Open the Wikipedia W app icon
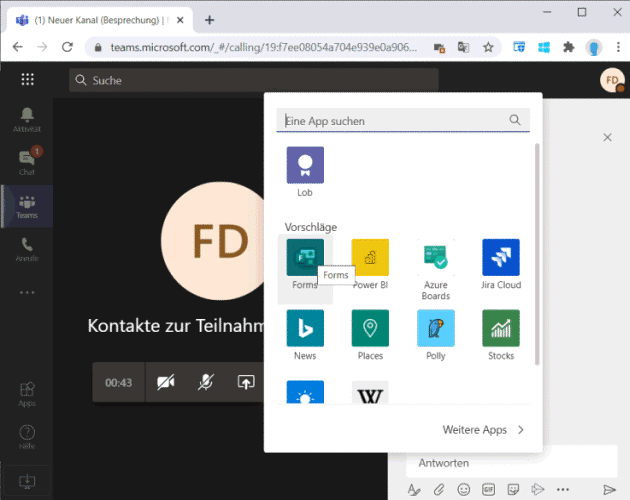 (370, 392)
